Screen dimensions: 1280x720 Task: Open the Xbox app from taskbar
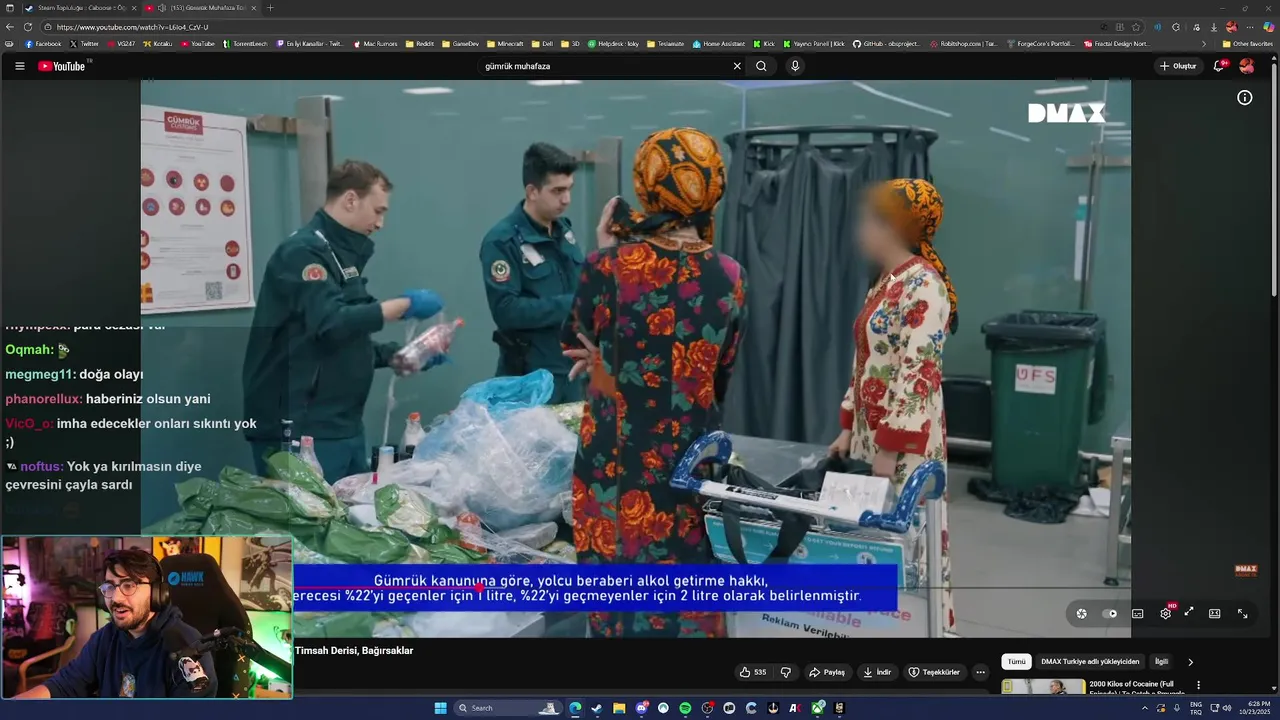[818, 708]
